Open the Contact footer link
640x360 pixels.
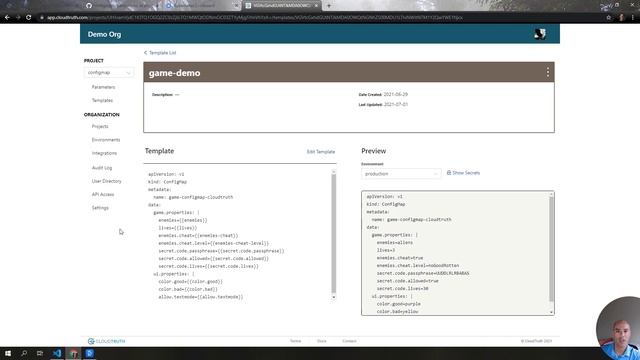click(x=349, y=341)
